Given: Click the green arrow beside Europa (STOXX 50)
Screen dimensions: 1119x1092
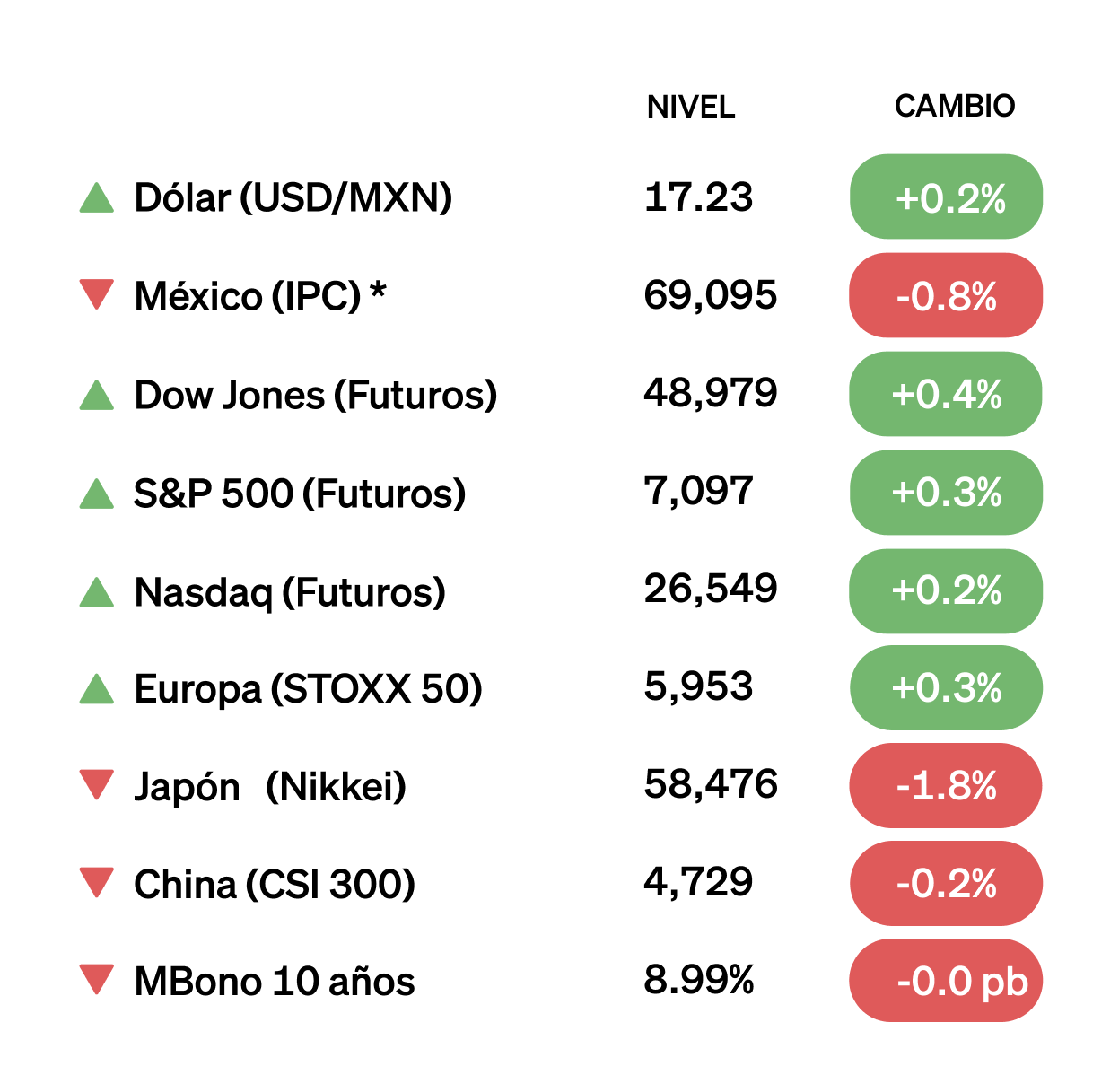Looking at the screenshot, I should pos(97,689).
